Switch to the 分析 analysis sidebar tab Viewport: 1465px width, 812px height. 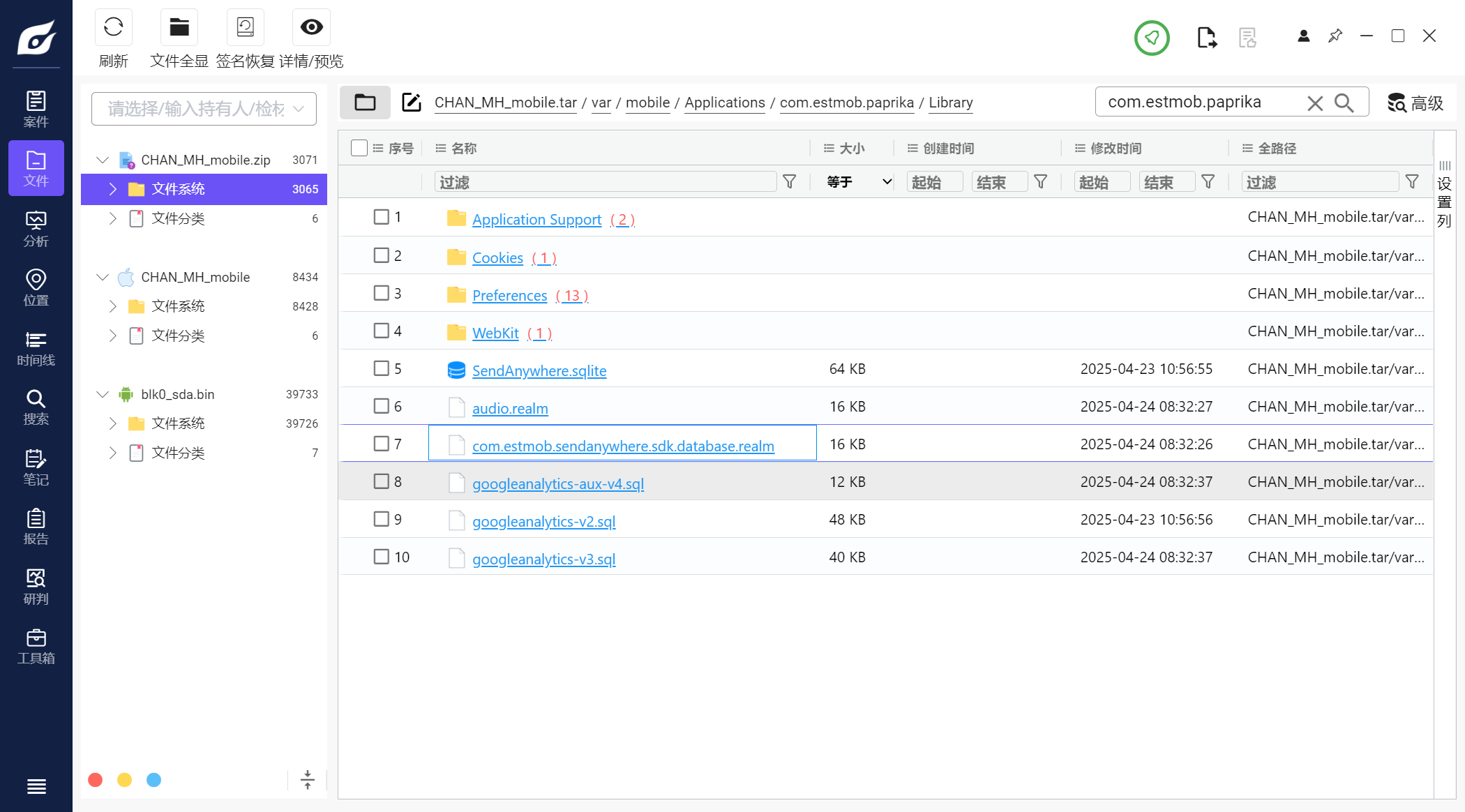tap(36, 229)
